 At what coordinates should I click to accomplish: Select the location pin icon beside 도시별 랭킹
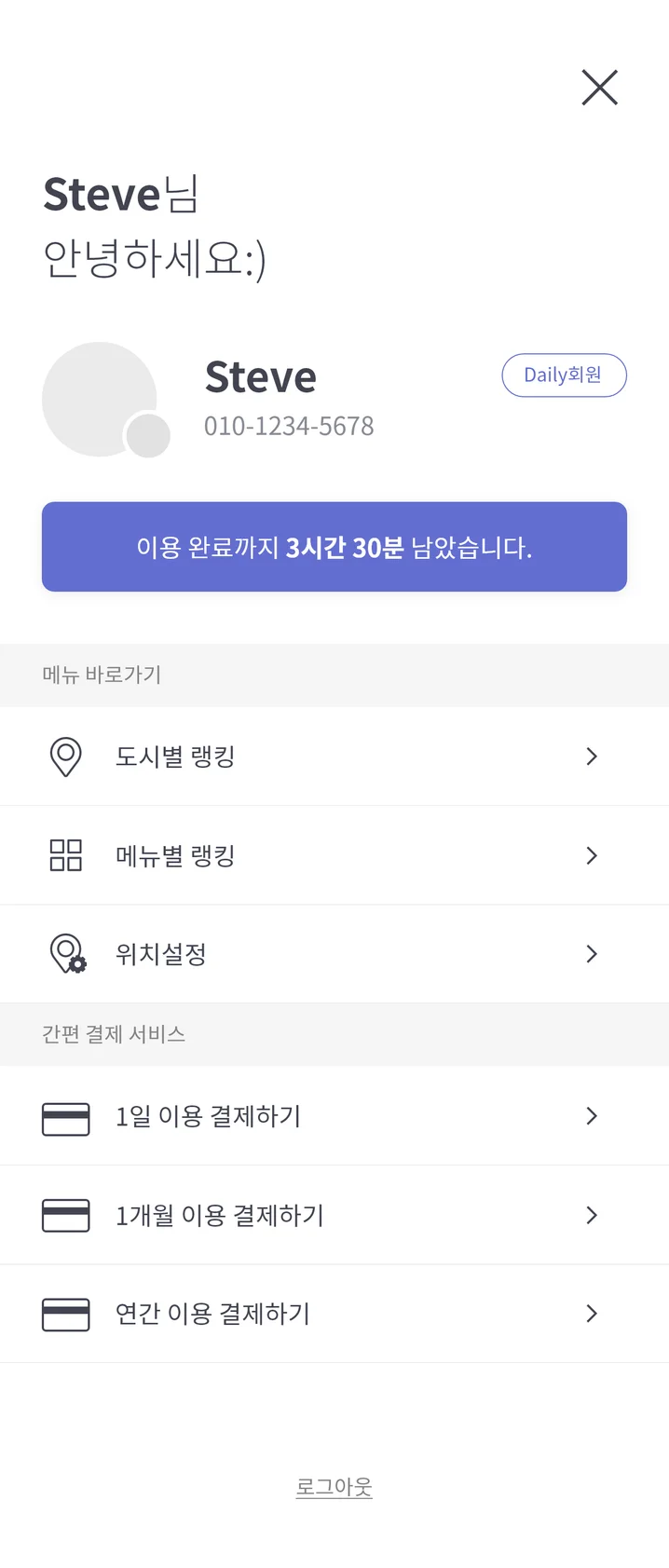(65, 757)
